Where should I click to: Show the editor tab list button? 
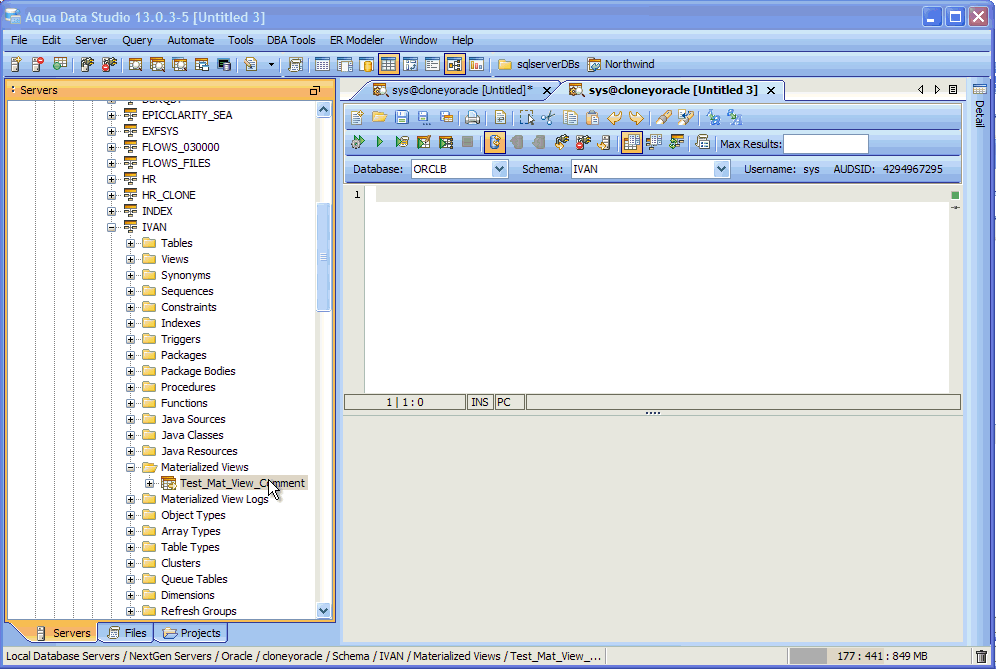pyautogui.click(x=953, y=90)
